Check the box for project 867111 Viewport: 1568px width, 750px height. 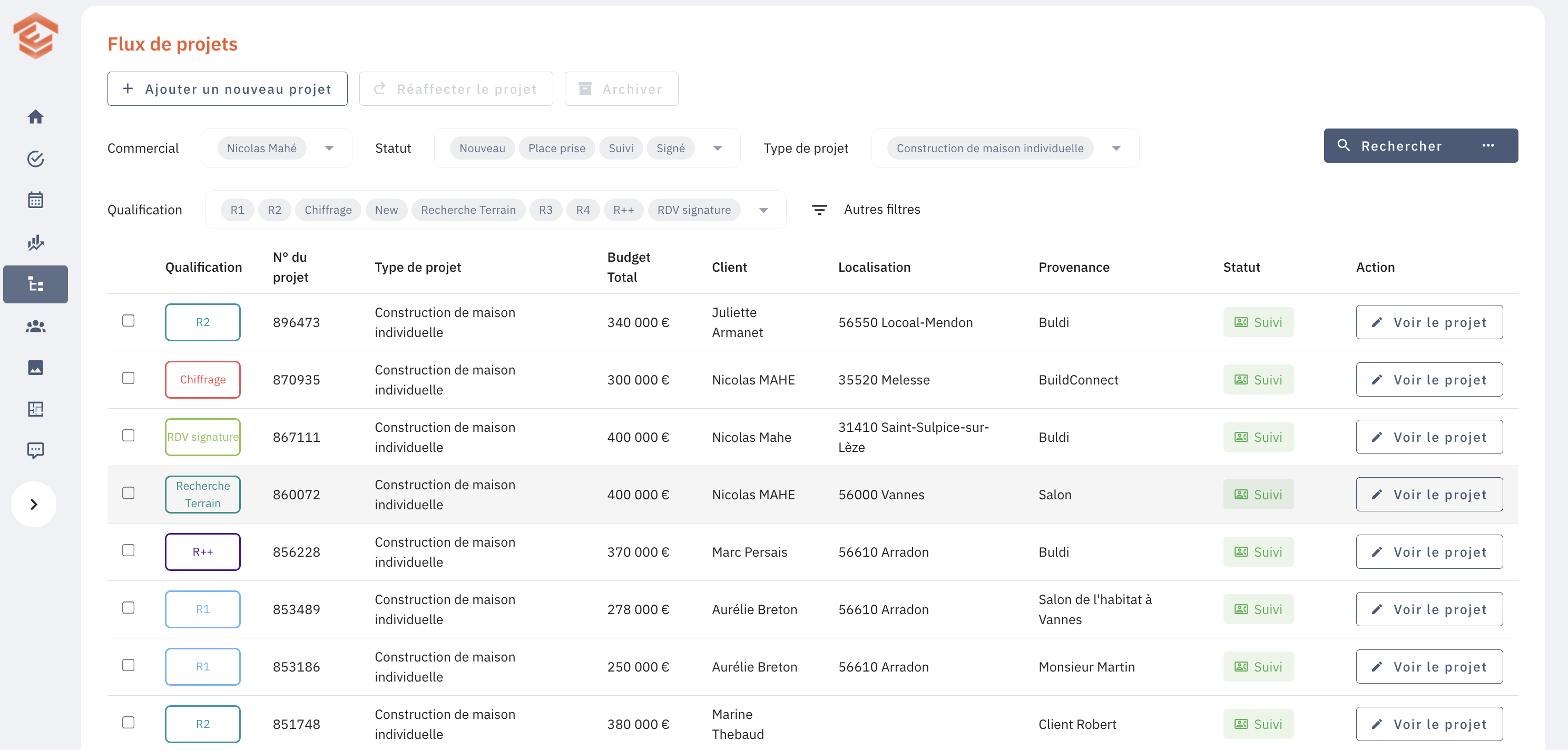[128, 436]
